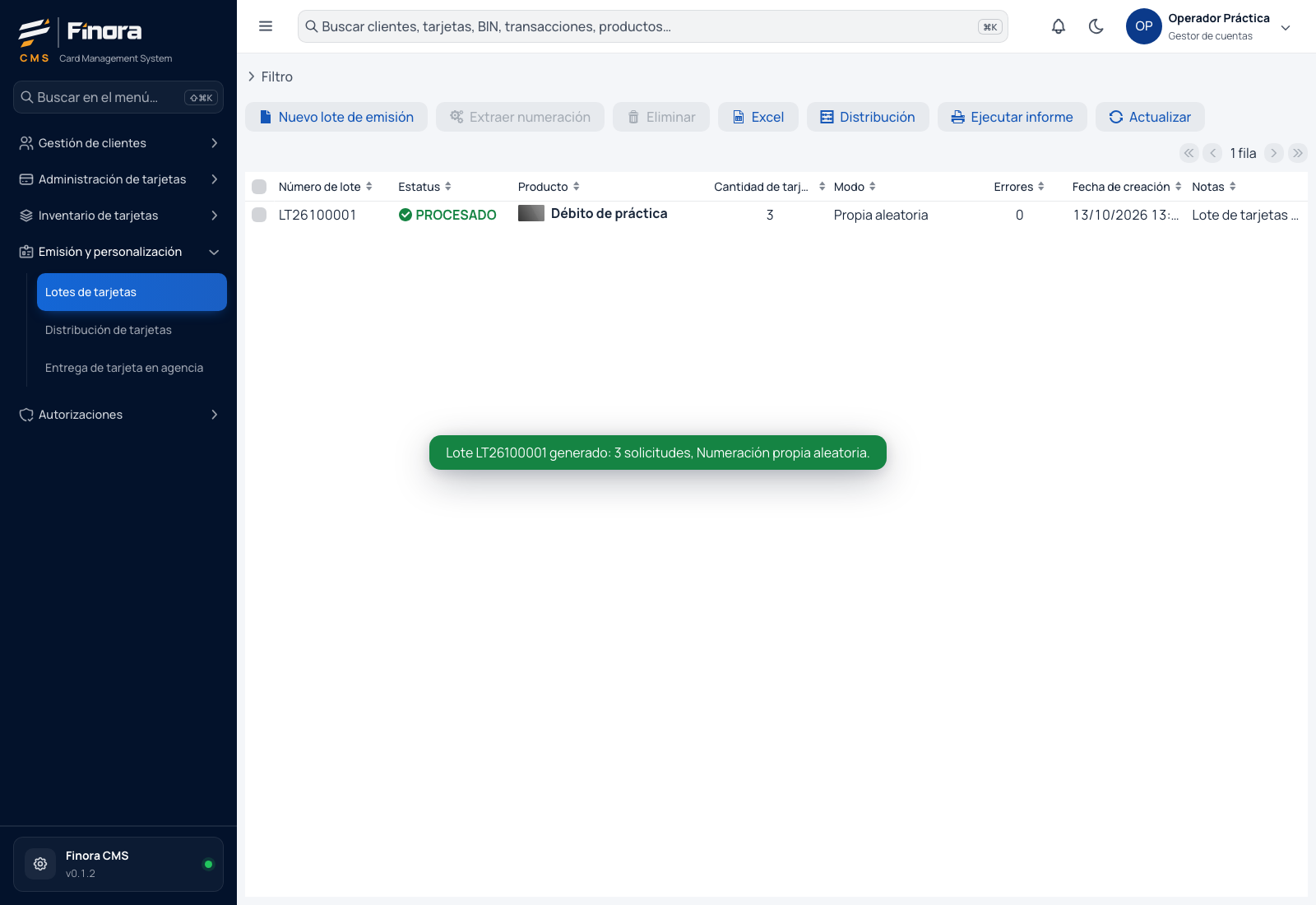Image resolution: width=1316 pixels, height=905 pixels.
Task: Sort by Producto column
Action: 577,187
